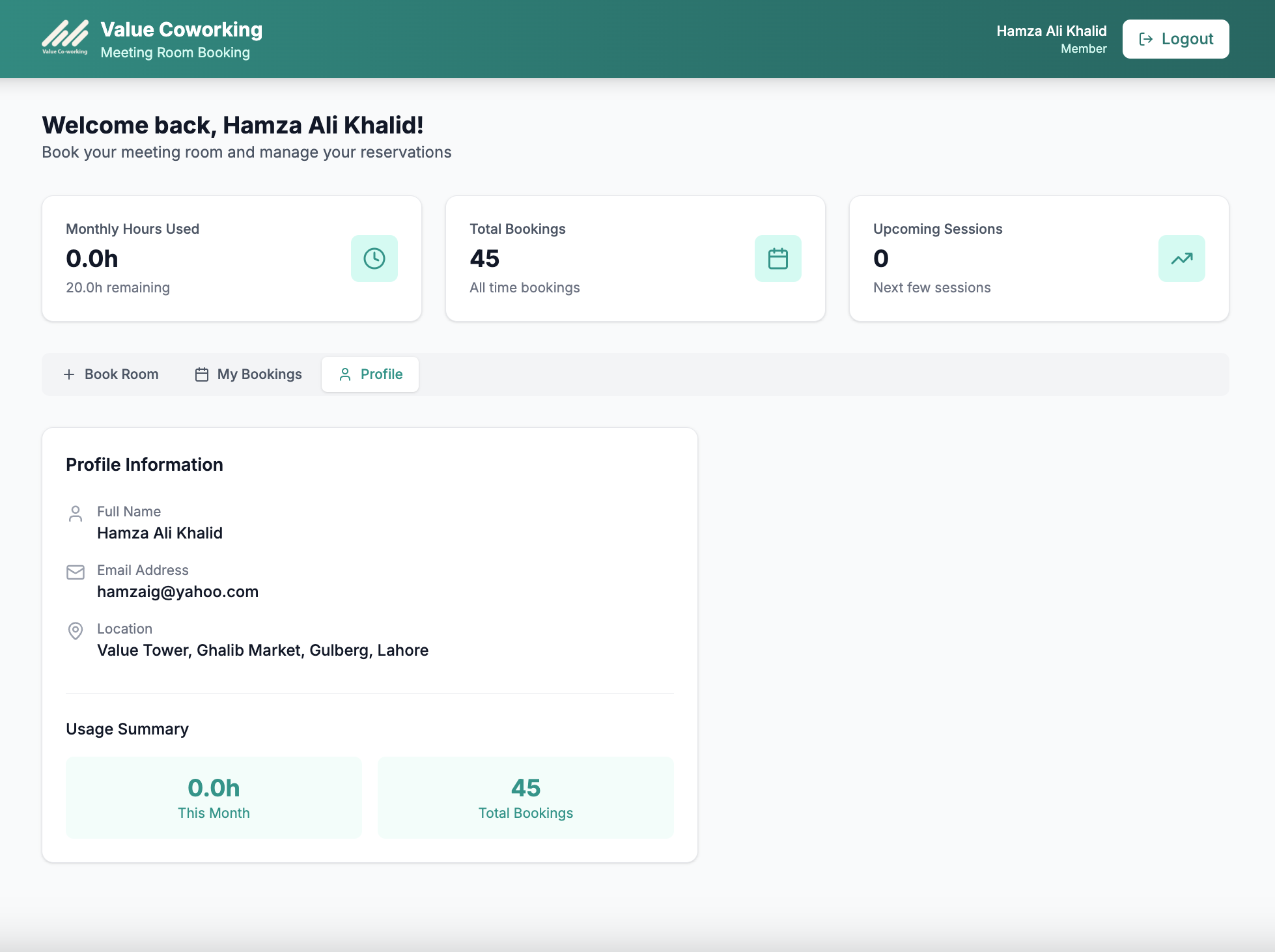Switch to the My Bookings tab
This screenshot has height=952, width=1275.
249,374
